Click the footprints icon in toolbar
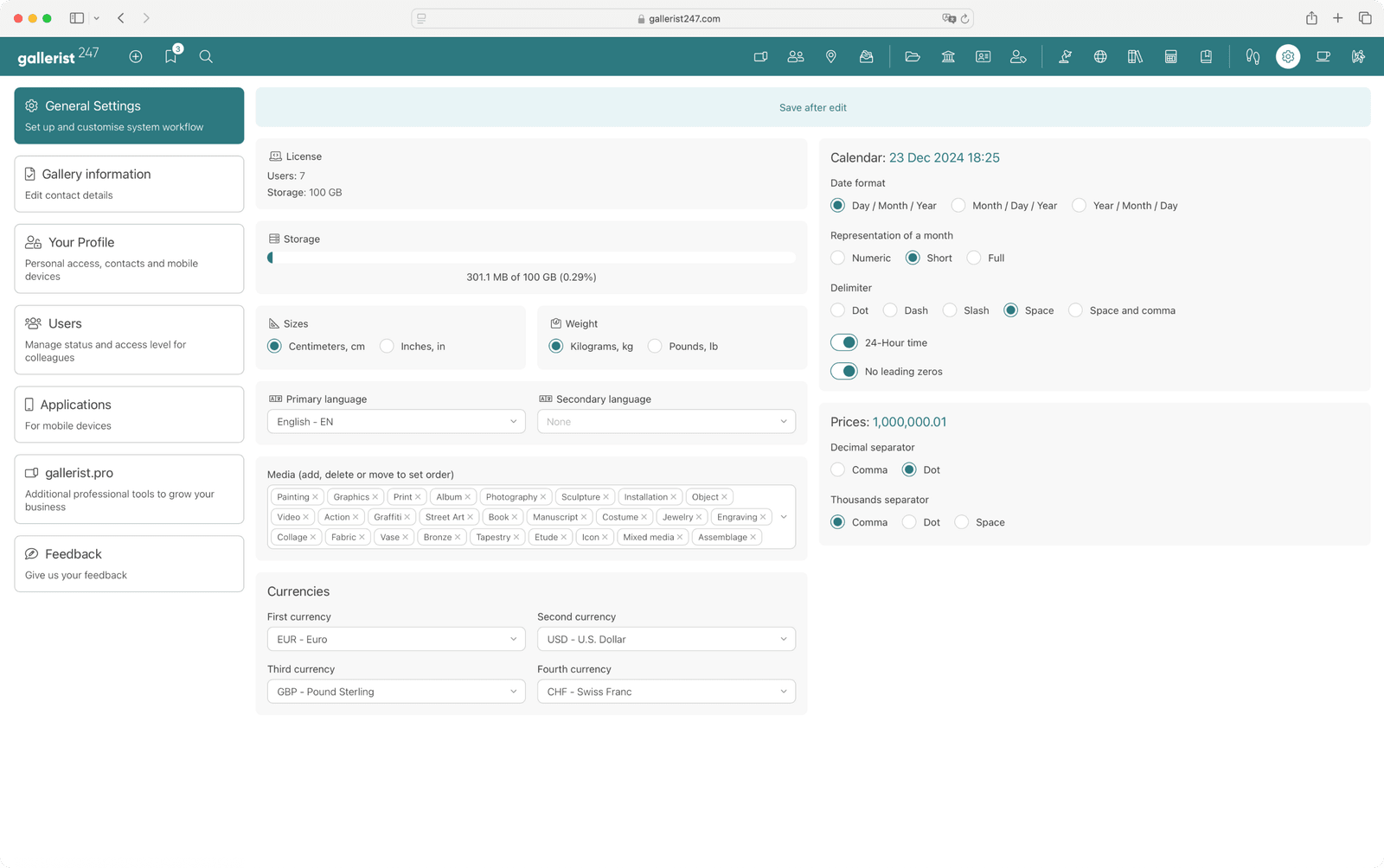This screenshot has height=868, width=1384. point(1252,56)
